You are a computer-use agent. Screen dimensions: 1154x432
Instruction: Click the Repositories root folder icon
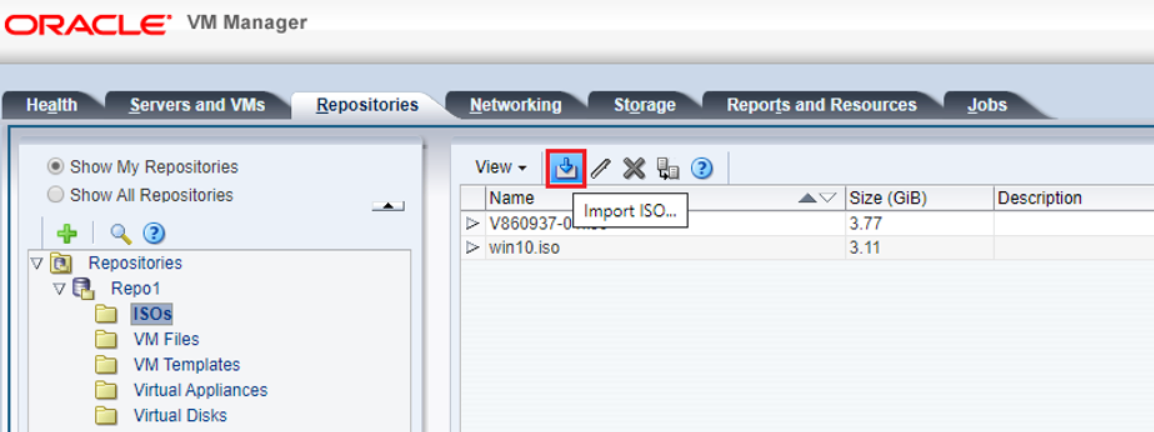[63, 263]
